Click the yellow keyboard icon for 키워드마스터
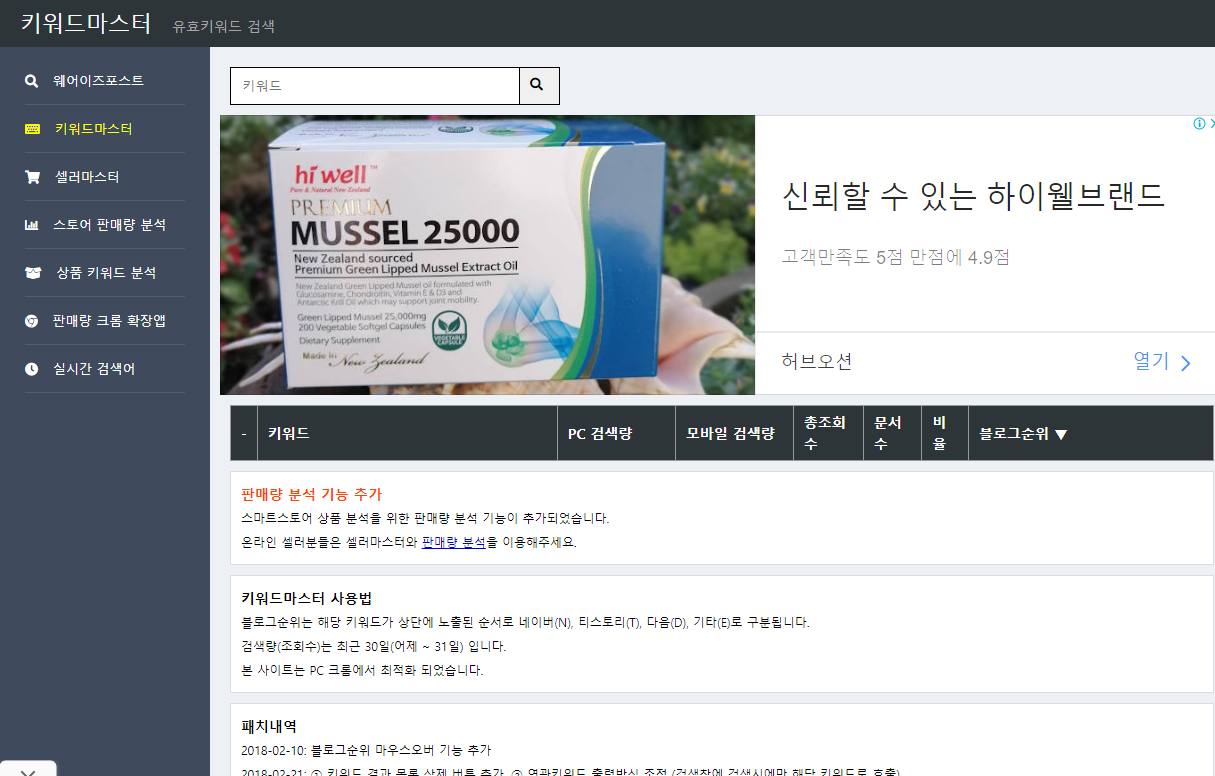1215x776 pixels. point(32,129)
